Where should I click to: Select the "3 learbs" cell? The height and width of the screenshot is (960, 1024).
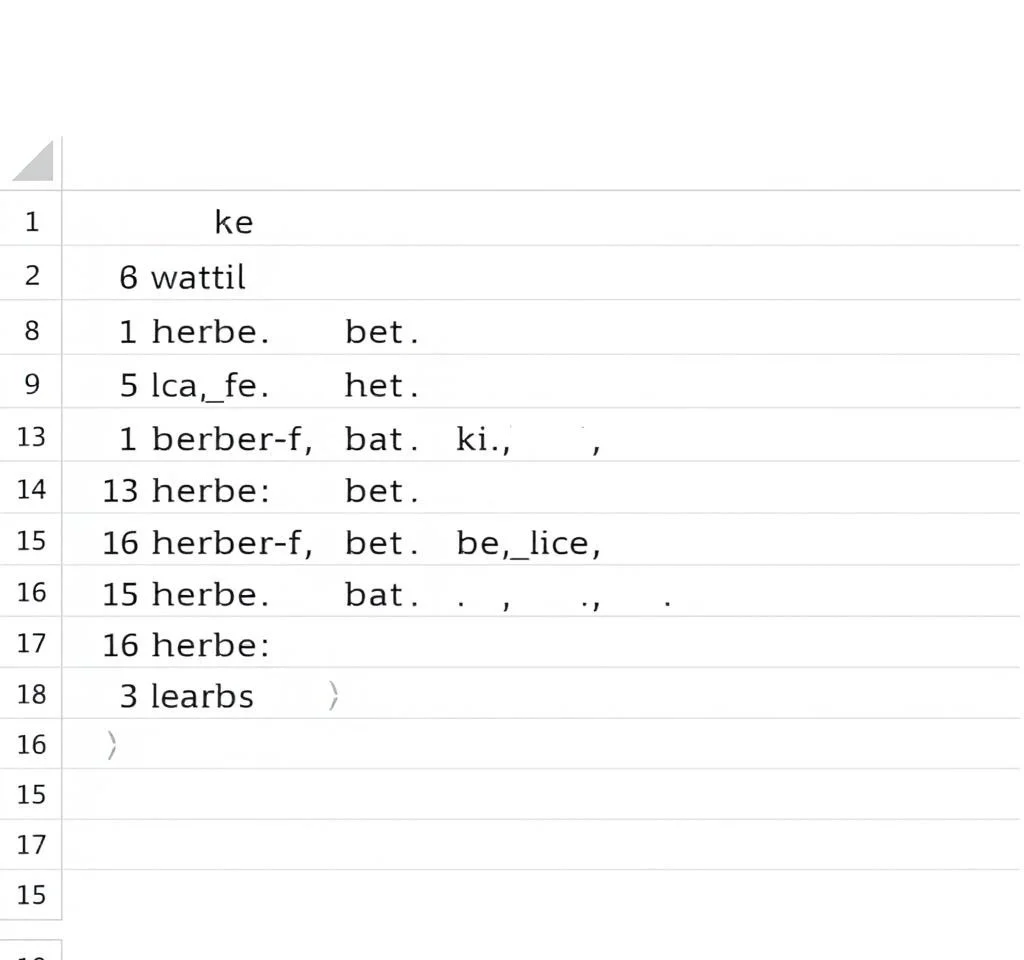[x=187, y=695]
